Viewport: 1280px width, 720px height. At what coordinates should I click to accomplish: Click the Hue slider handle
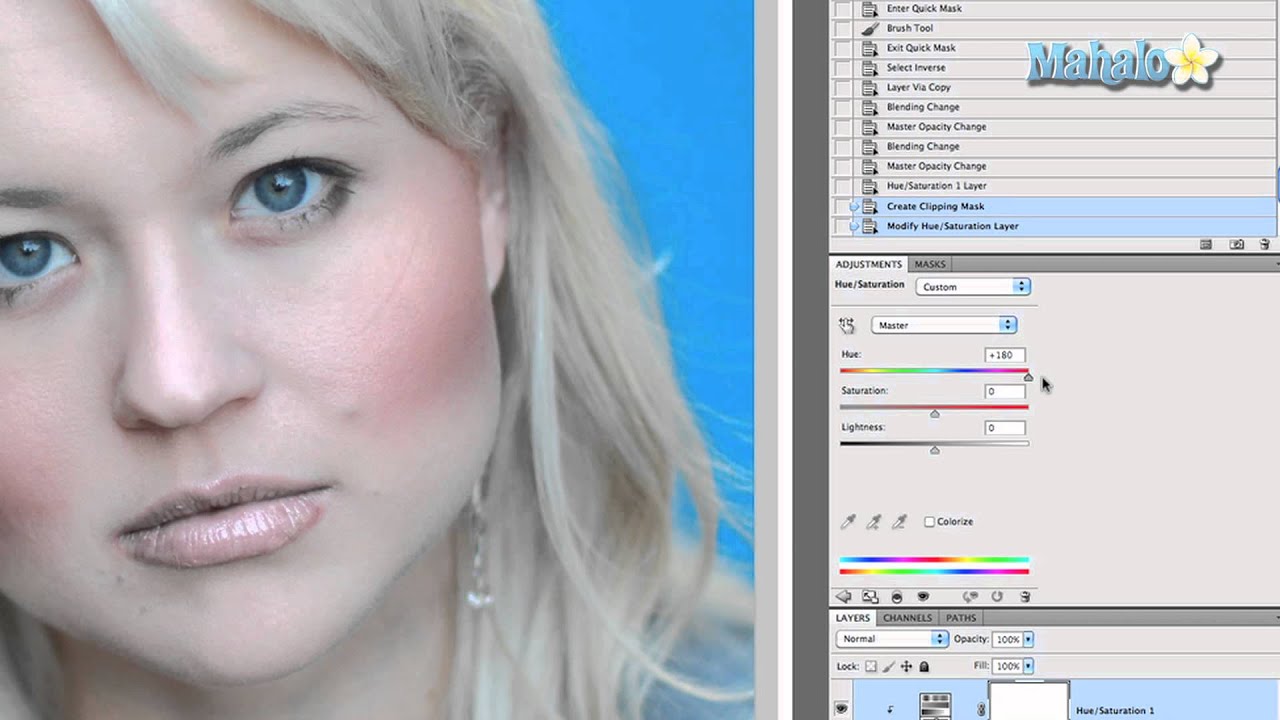(1028, 377)
